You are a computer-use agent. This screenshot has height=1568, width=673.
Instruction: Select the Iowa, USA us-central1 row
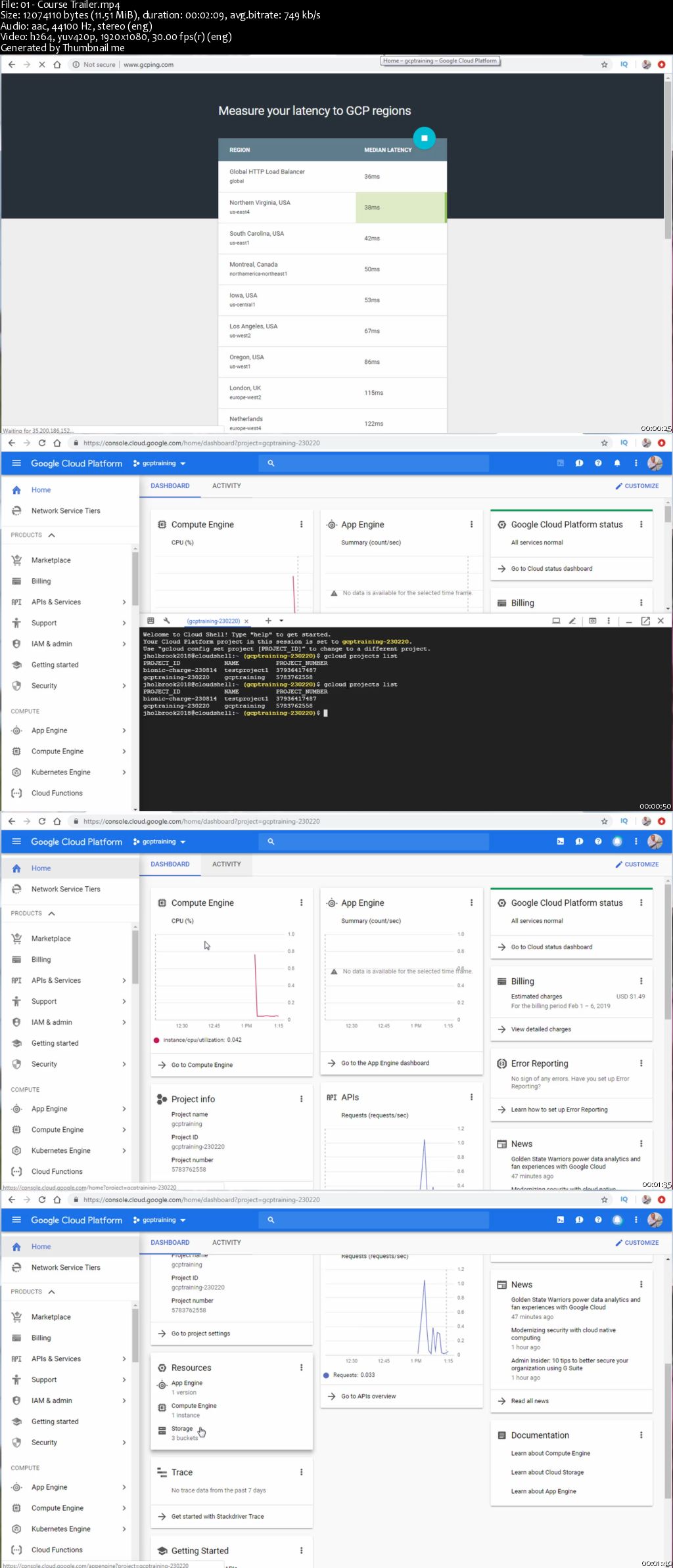click(333, 300)
